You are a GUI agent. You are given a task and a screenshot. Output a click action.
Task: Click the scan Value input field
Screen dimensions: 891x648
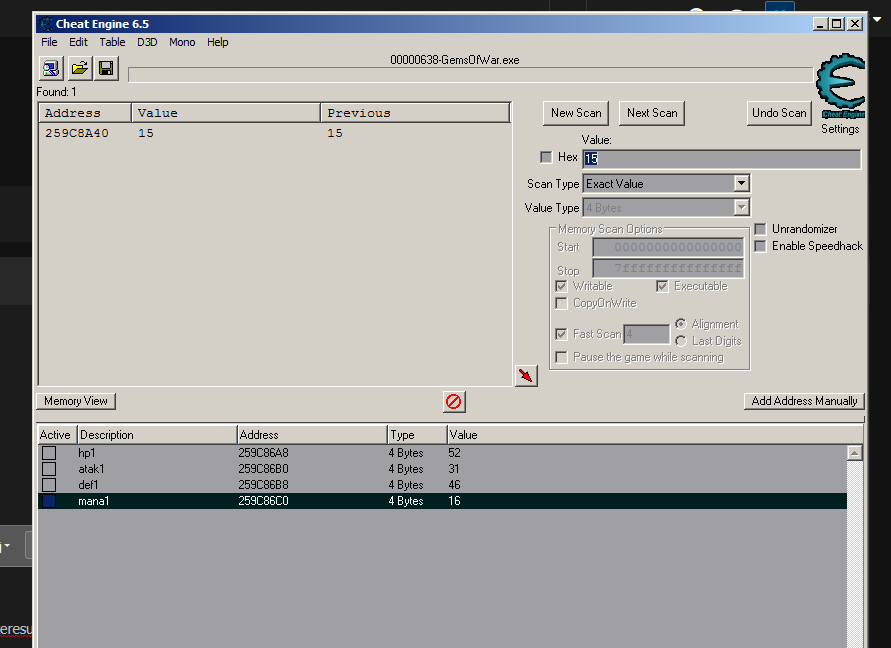[722, 159]
